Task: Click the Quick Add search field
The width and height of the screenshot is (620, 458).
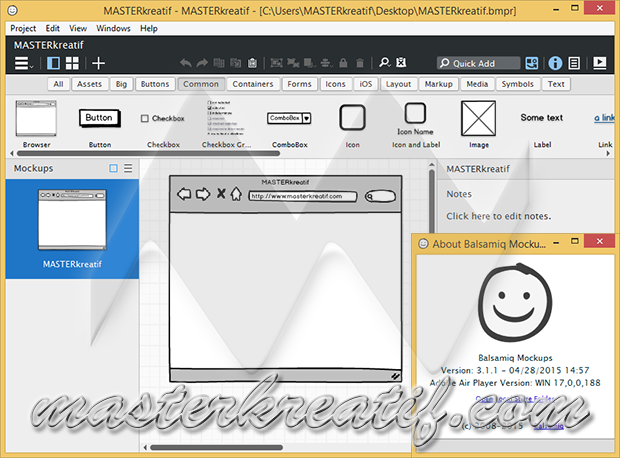Action: point(478,63)
